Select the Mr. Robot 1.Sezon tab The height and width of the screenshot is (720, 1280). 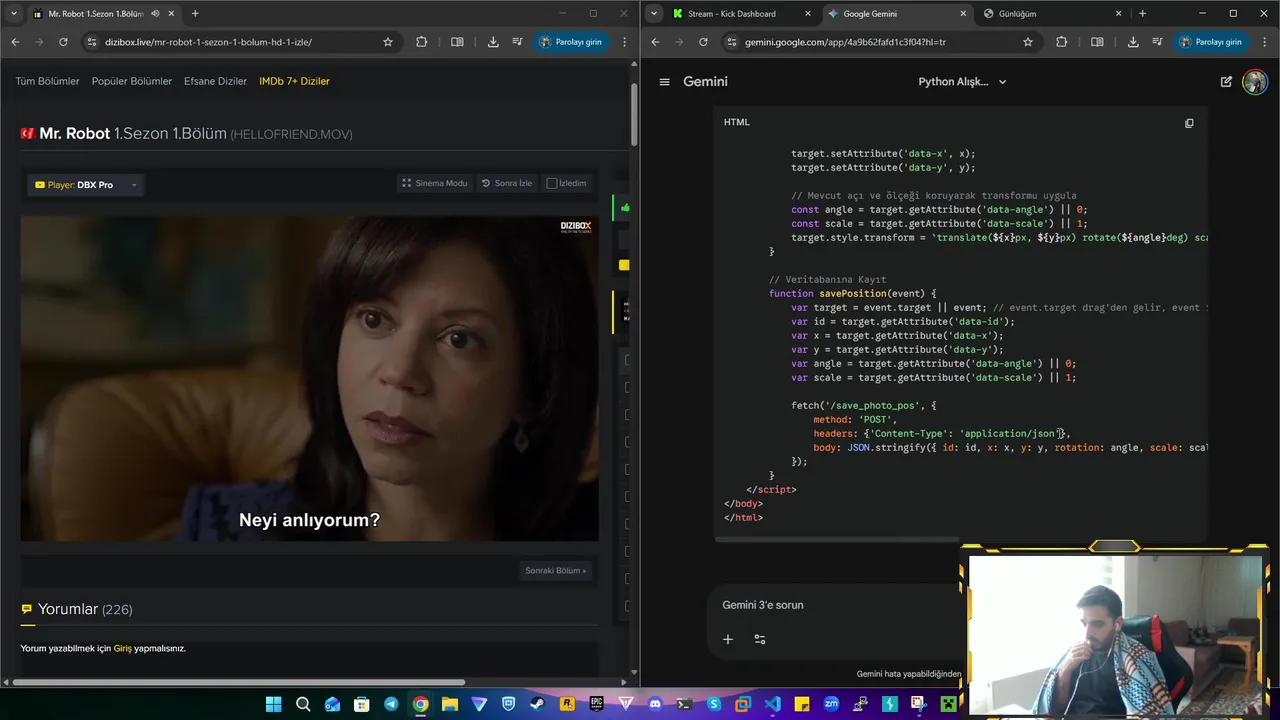click(104, 14)
